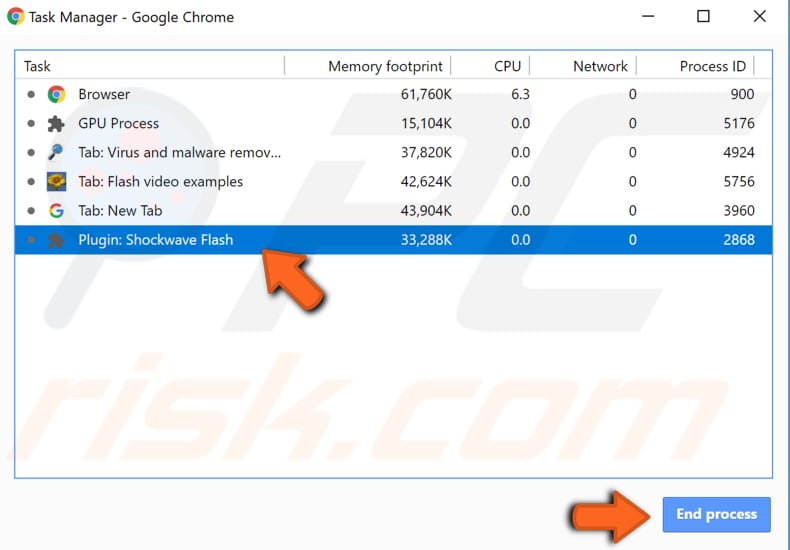Select the Tab: New Tab row
The width and height of the screenshot is (790, 550).
393,211
